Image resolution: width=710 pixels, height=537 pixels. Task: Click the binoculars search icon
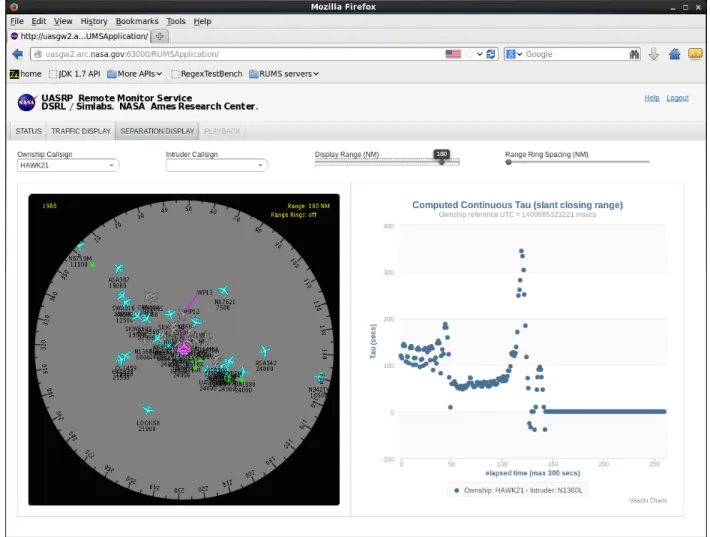[634, 54]
